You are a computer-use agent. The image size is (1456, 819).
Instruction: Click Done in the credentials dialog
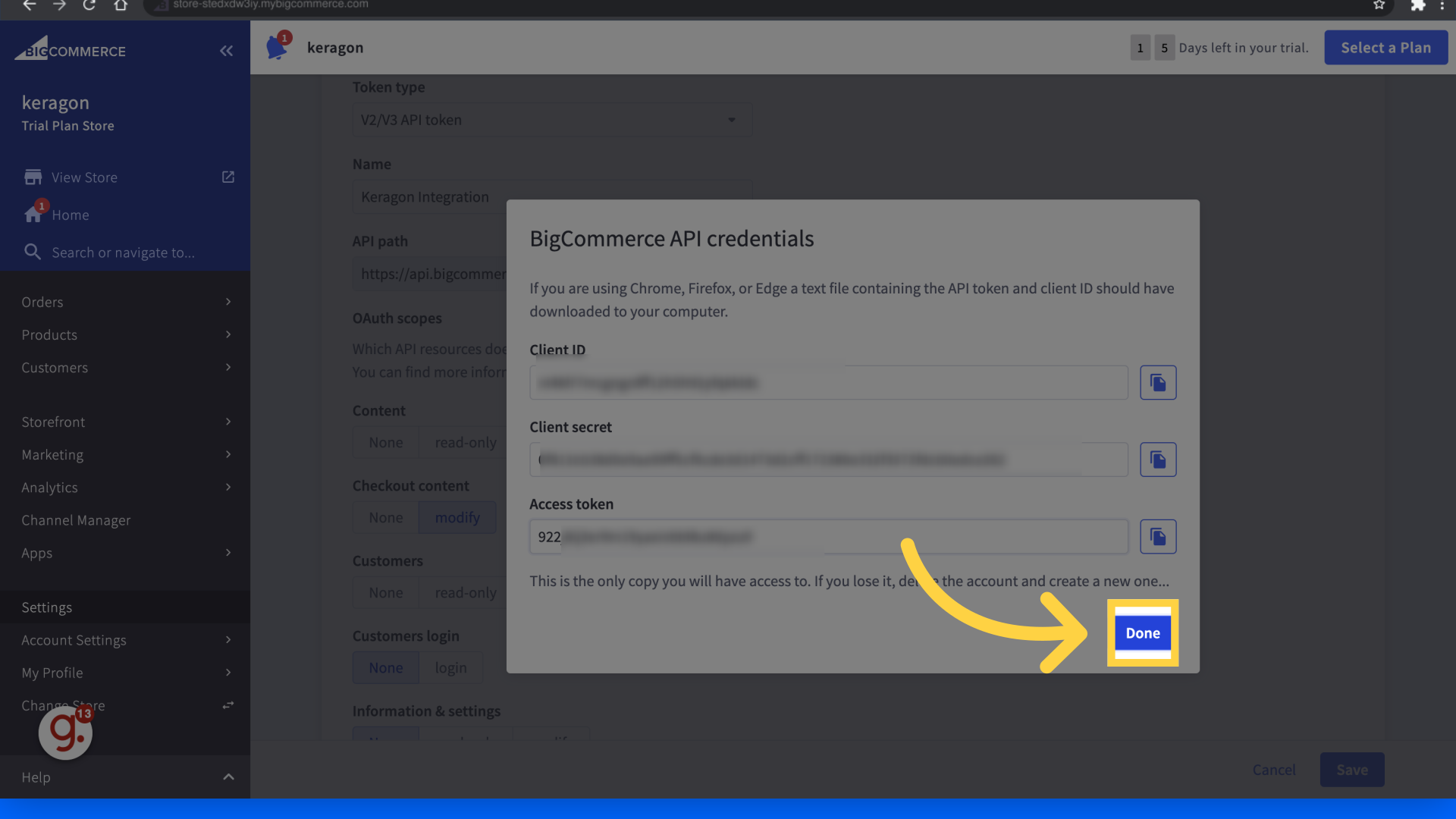point(1143,633)
